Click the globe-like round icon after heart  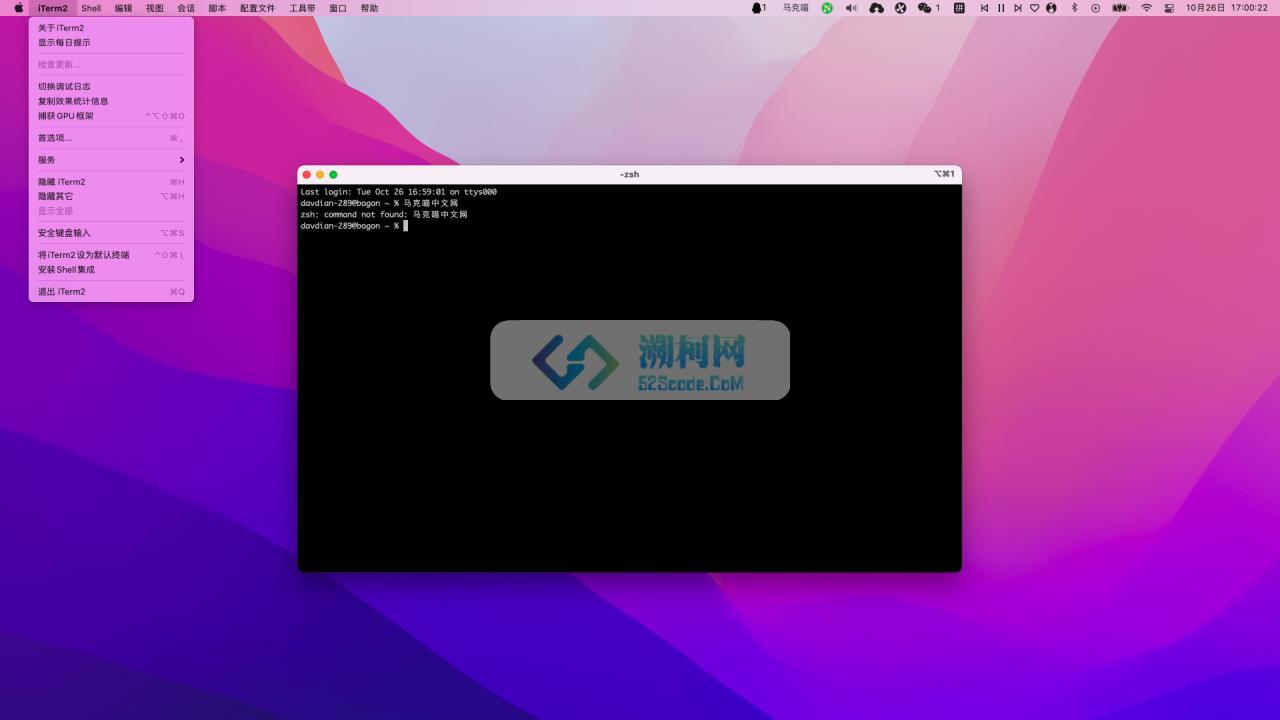[x=1051, y=8]
